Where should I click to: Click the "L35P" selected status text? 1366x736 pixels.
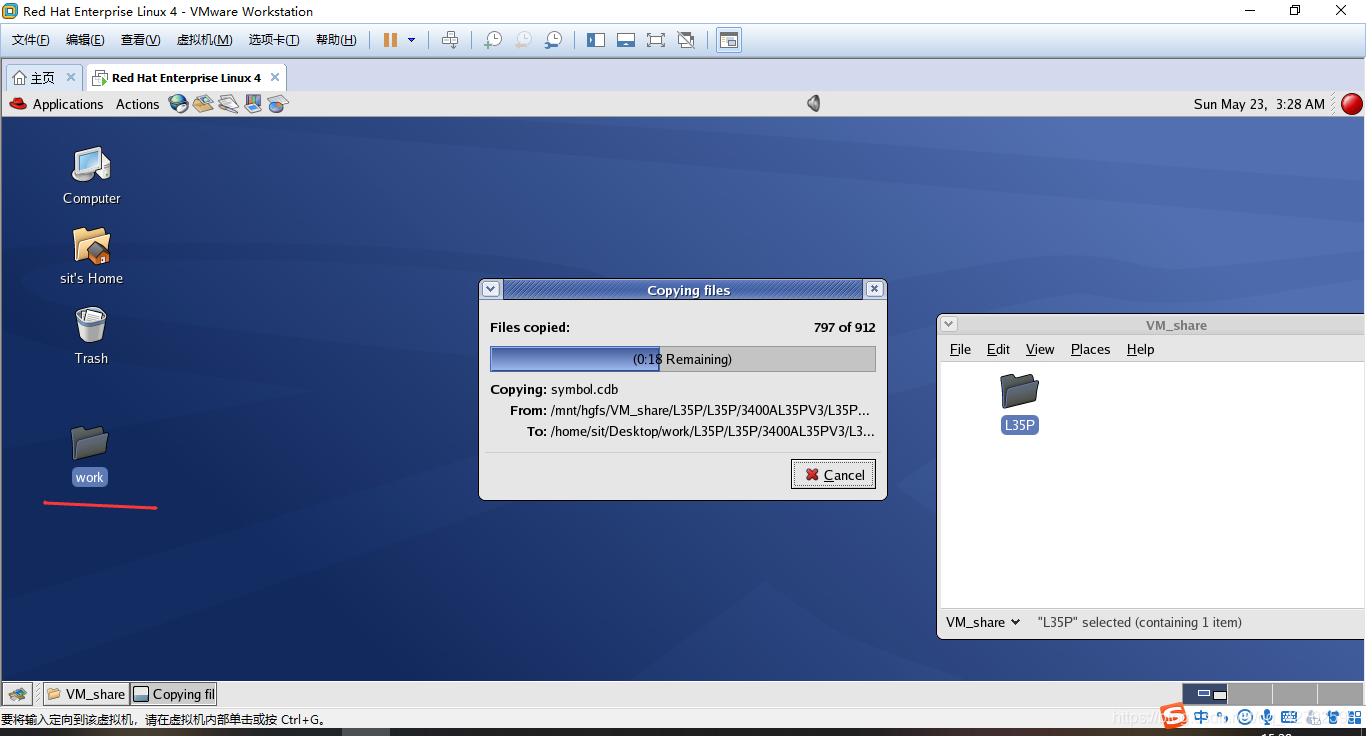1139,622
